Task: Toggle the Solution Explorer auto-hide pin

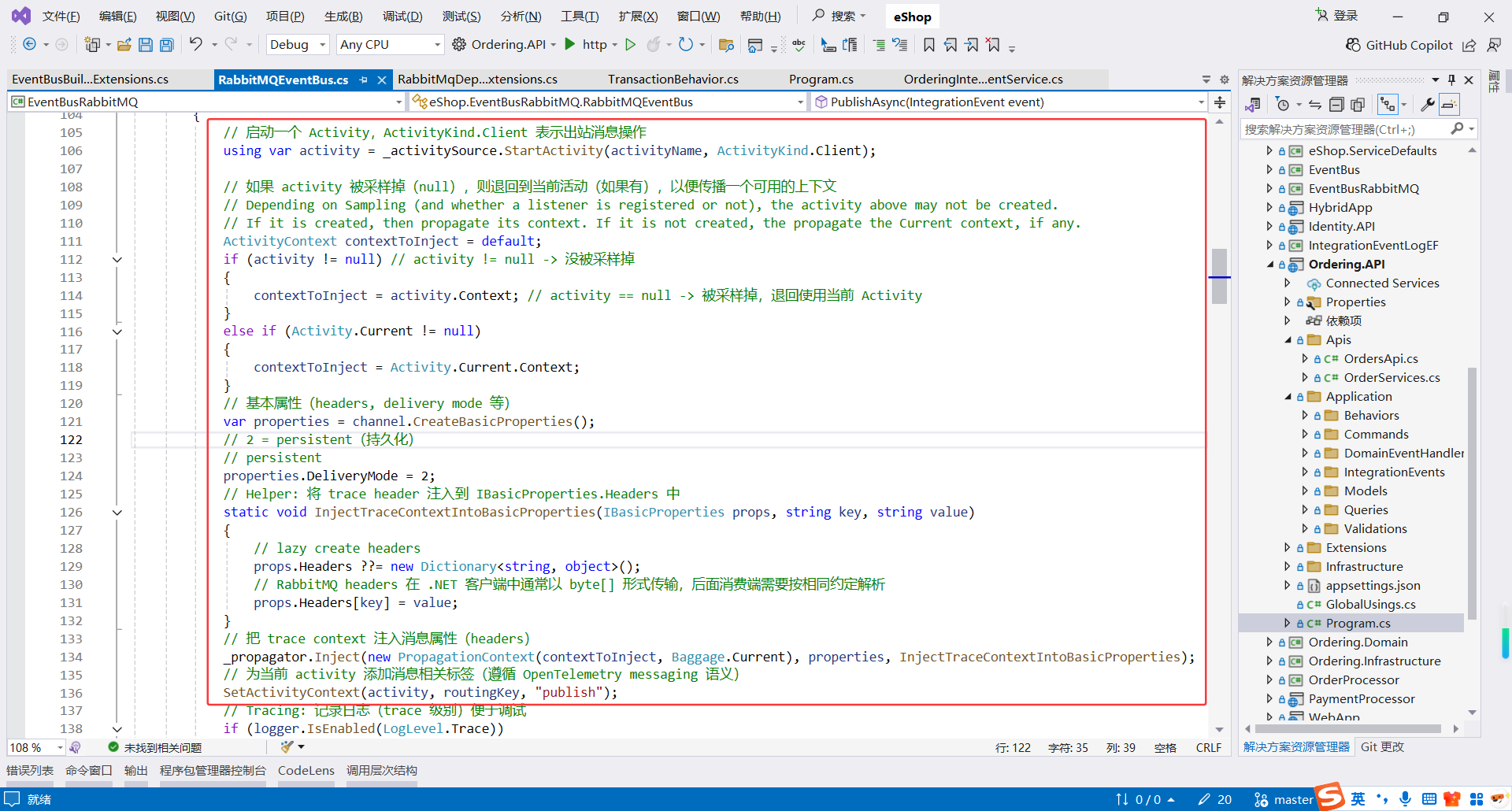Action: tap(1451, 80)
